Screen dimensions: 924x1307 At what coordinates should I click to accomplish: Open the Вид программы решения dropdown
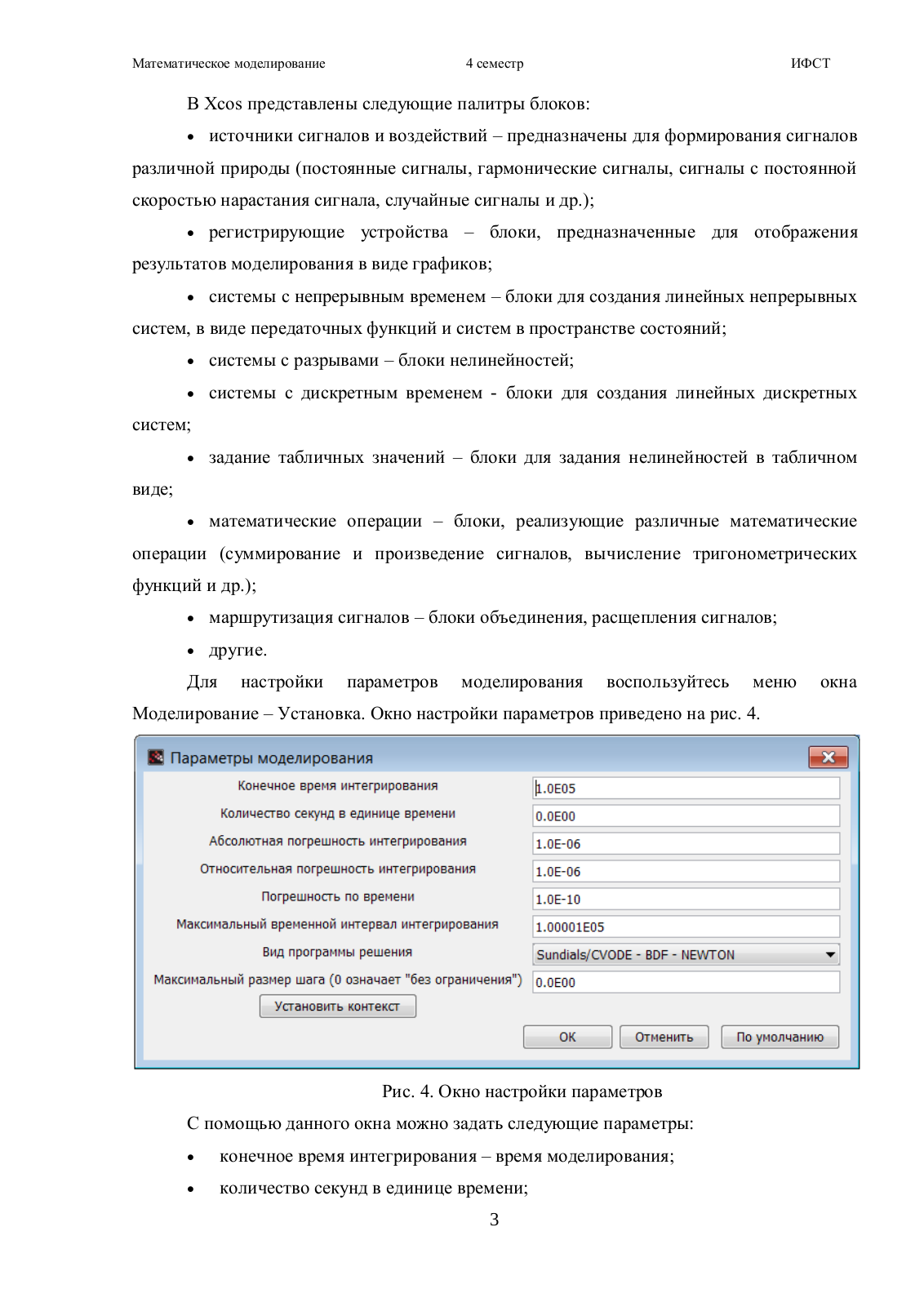click(686, 954)
